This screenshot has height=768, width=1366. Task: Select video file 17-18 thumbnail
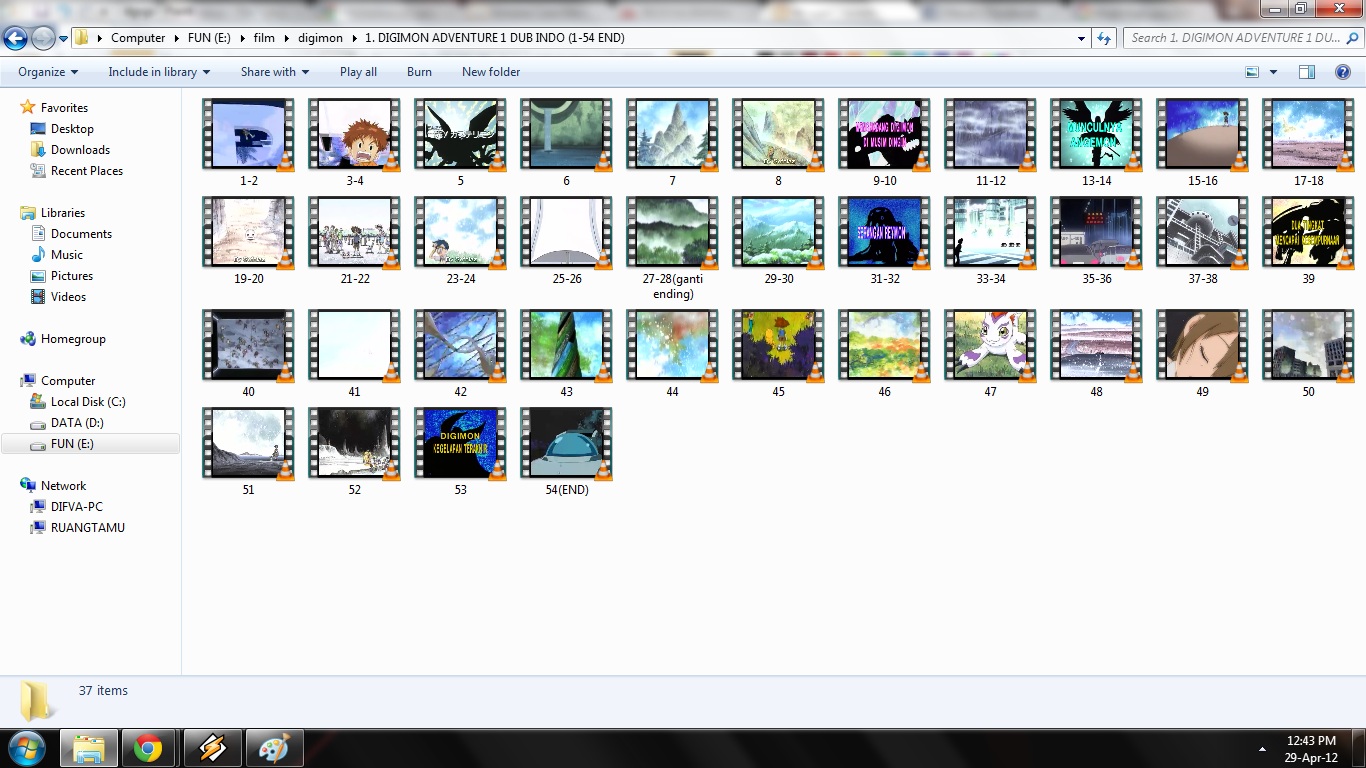1308,133
